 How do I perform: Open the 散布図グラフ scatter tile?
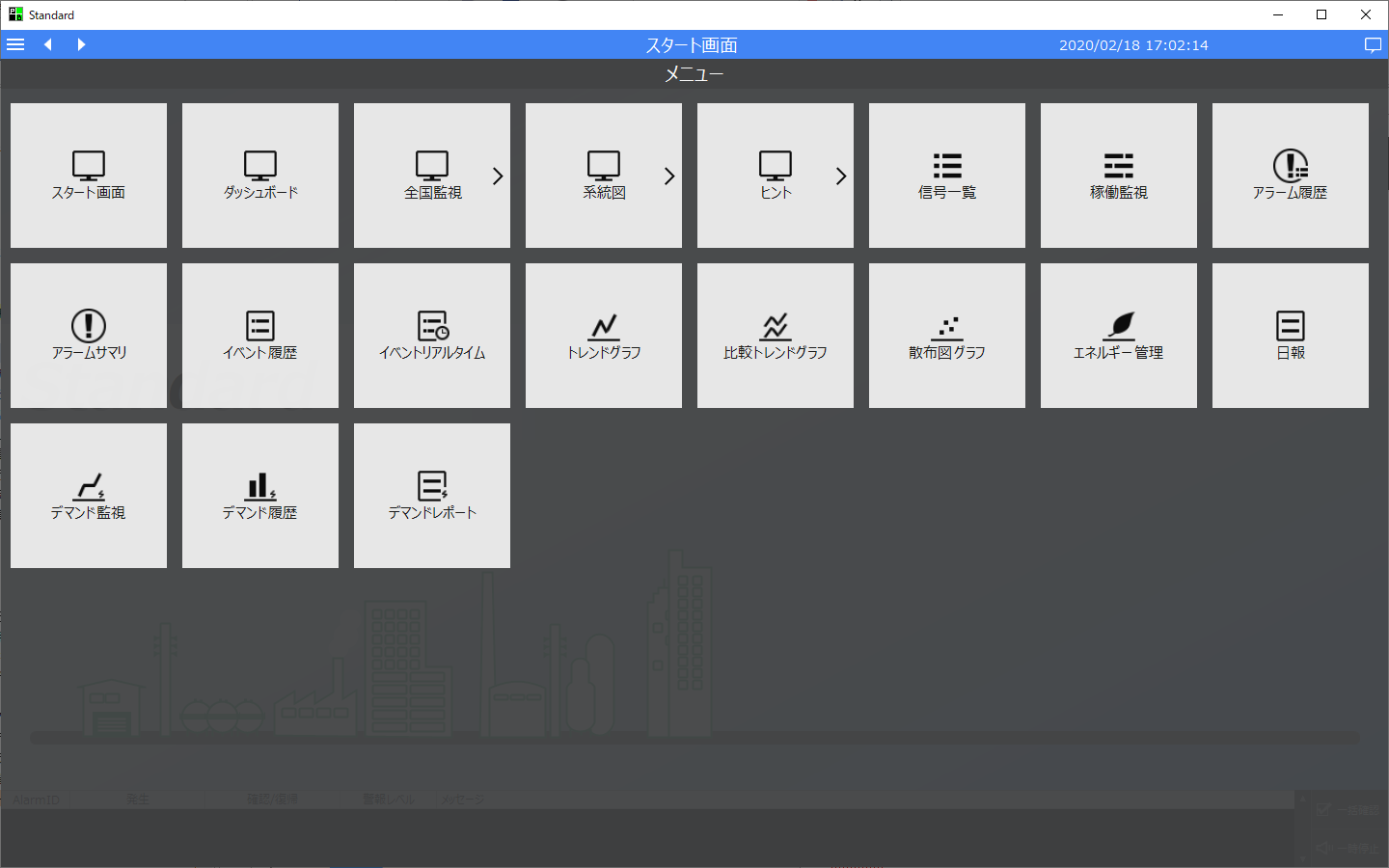pos(947,336)
